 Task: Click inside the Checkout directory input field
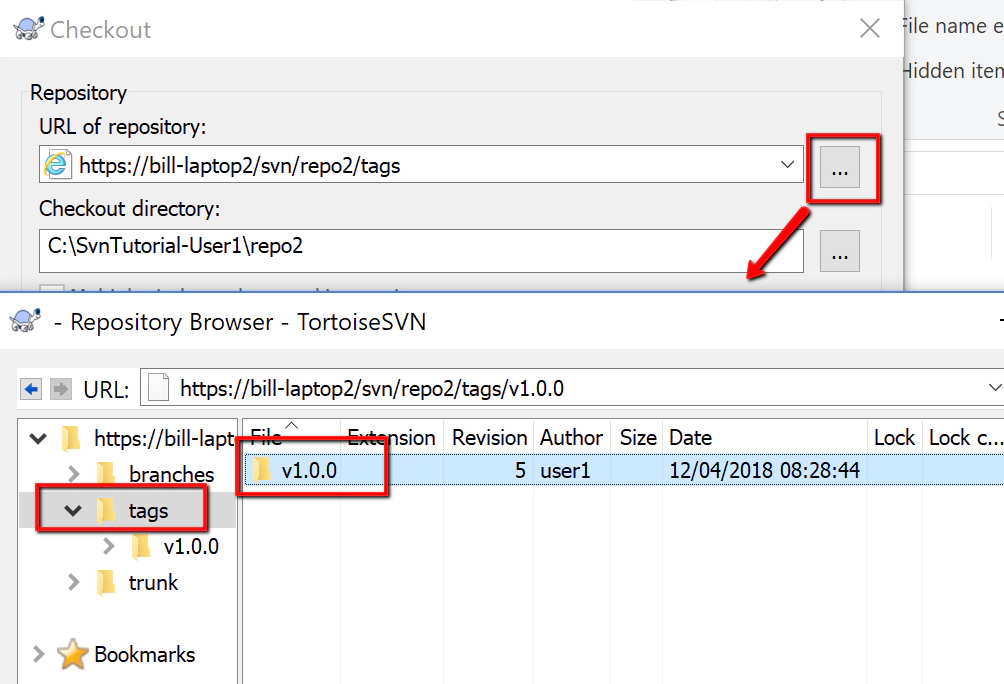click(400, 251)
